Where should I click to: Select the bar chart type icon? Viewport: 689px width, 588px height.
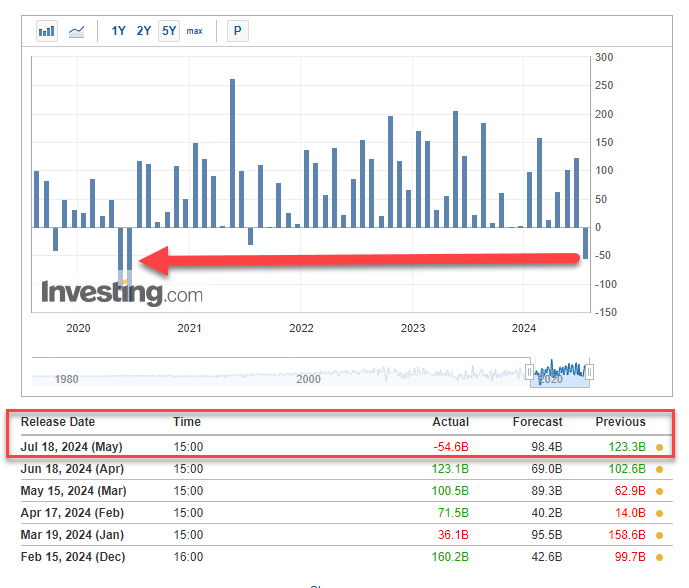pyautogui.click(x=46, y=31)
